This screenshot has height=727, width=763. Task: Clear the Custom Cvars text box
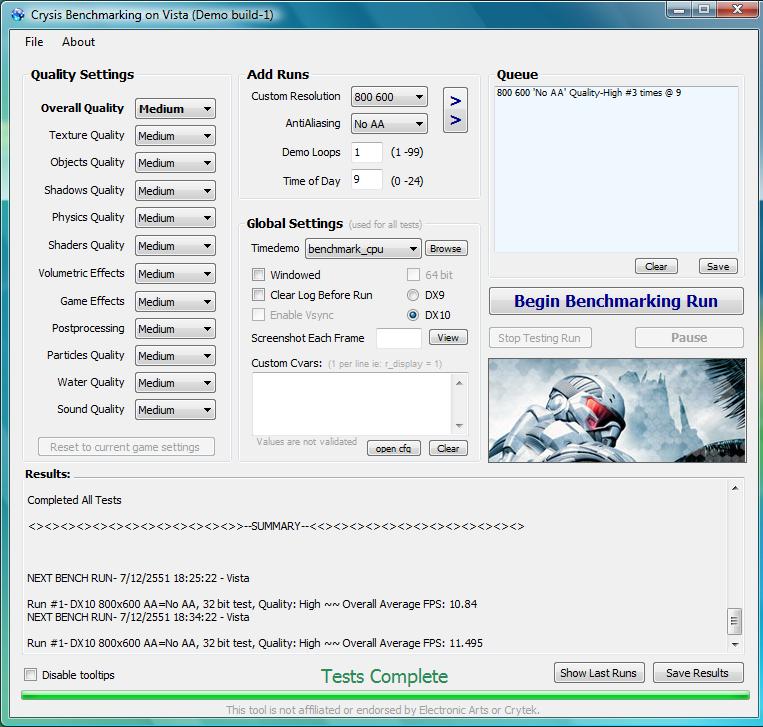coord(448,448)
